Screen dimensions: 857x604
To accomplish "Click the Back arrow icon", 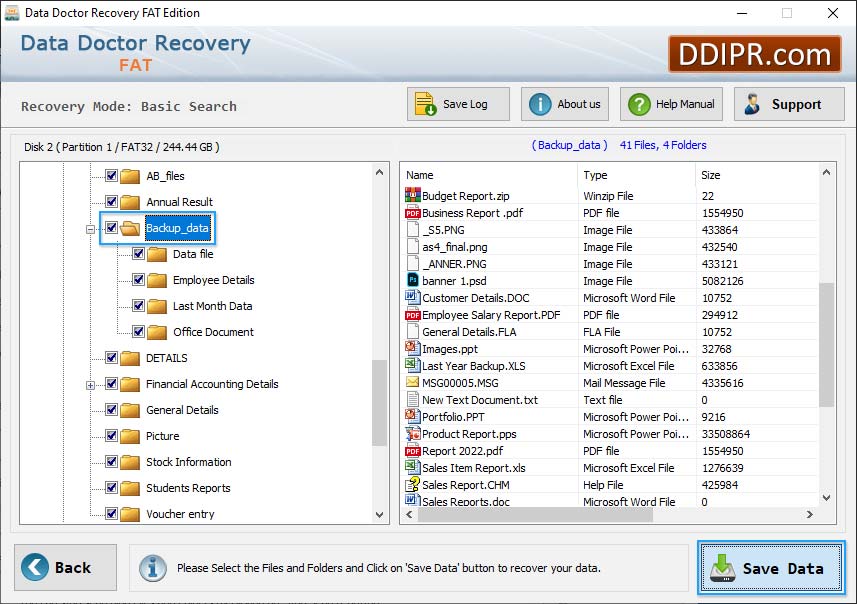I will click(34, 567).
